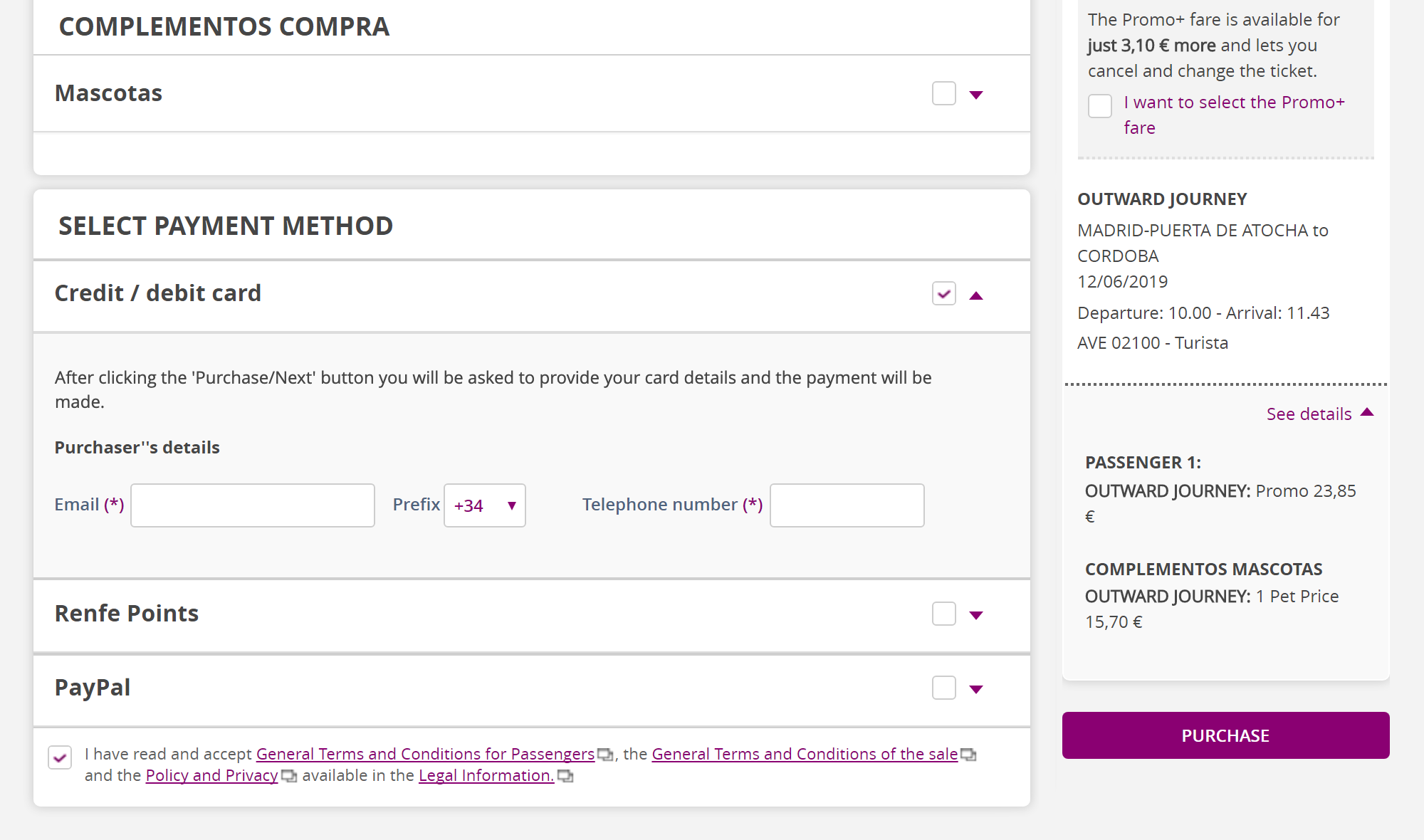Click the PURCHASE button to complete order
This screenshot has width=1424, height=840.
click(x=1224, y=735)
